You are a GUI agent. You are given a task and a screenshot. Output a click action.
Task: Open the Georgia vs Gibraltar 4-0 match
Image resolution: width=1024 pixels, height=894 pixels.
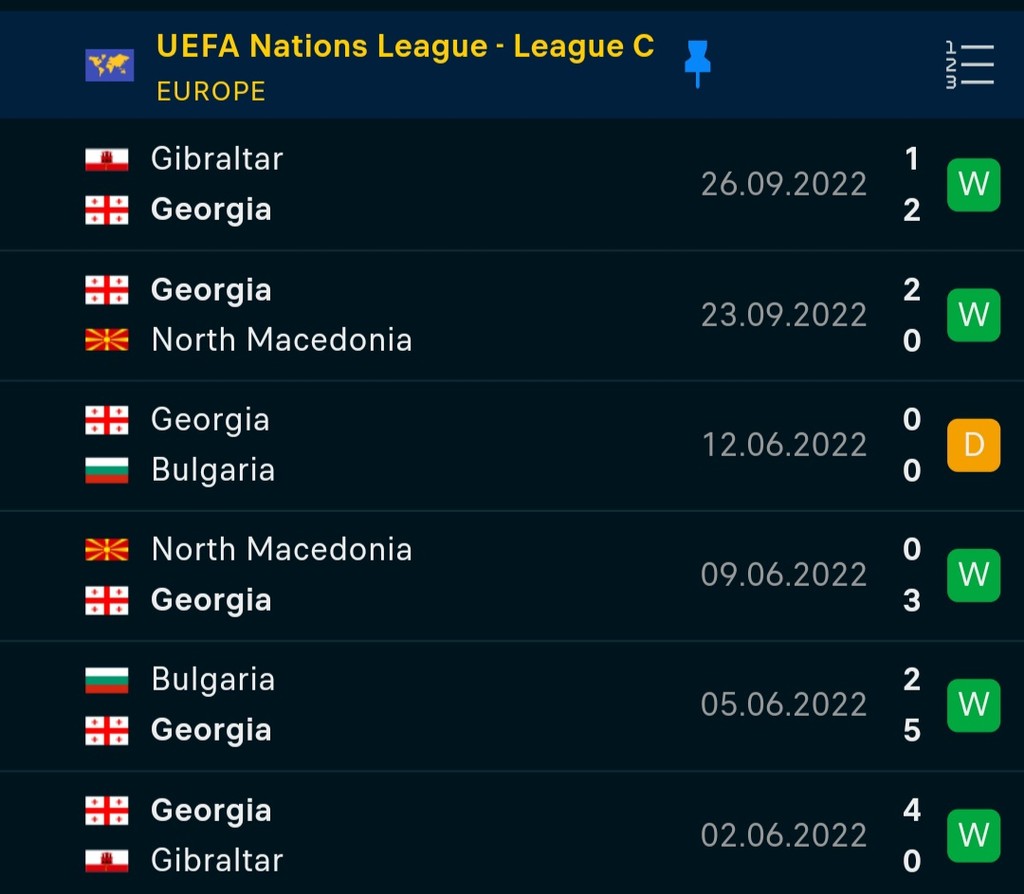[x=512, y=833]
